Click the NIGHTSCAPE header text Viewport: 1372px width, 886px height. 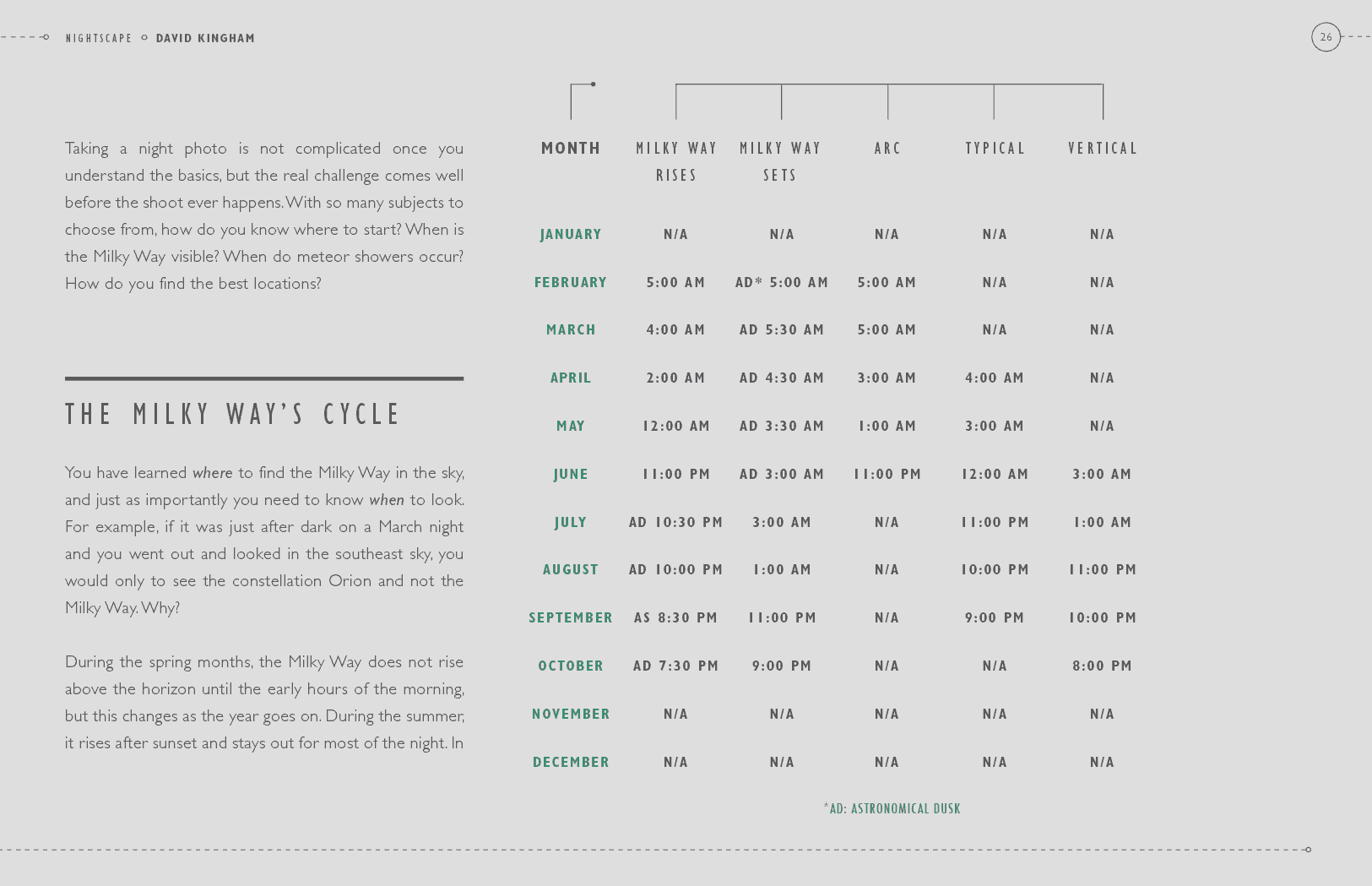tap(99, 38)
